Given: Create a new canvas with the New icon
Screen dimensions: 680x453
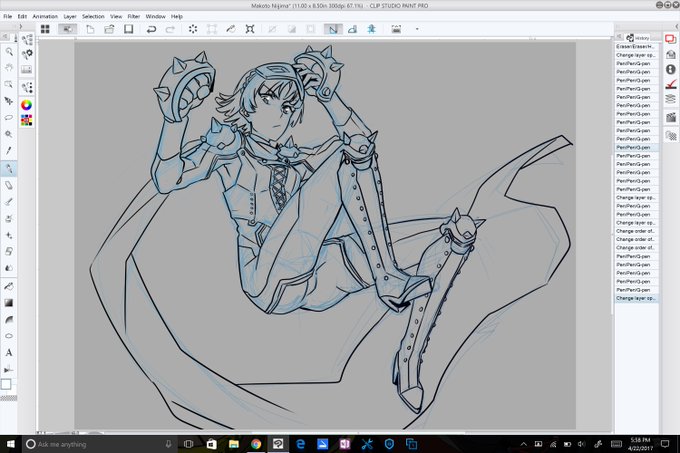Looking at the screenshot, I should click(x=90, y=29).
